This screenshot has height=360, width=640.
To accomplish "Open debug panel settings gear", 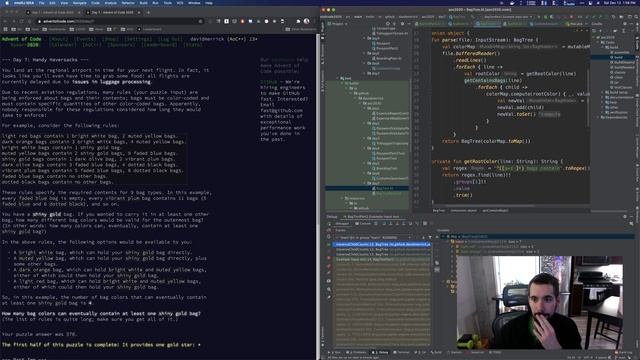I will pyautogui.click(x=625, y=216).
